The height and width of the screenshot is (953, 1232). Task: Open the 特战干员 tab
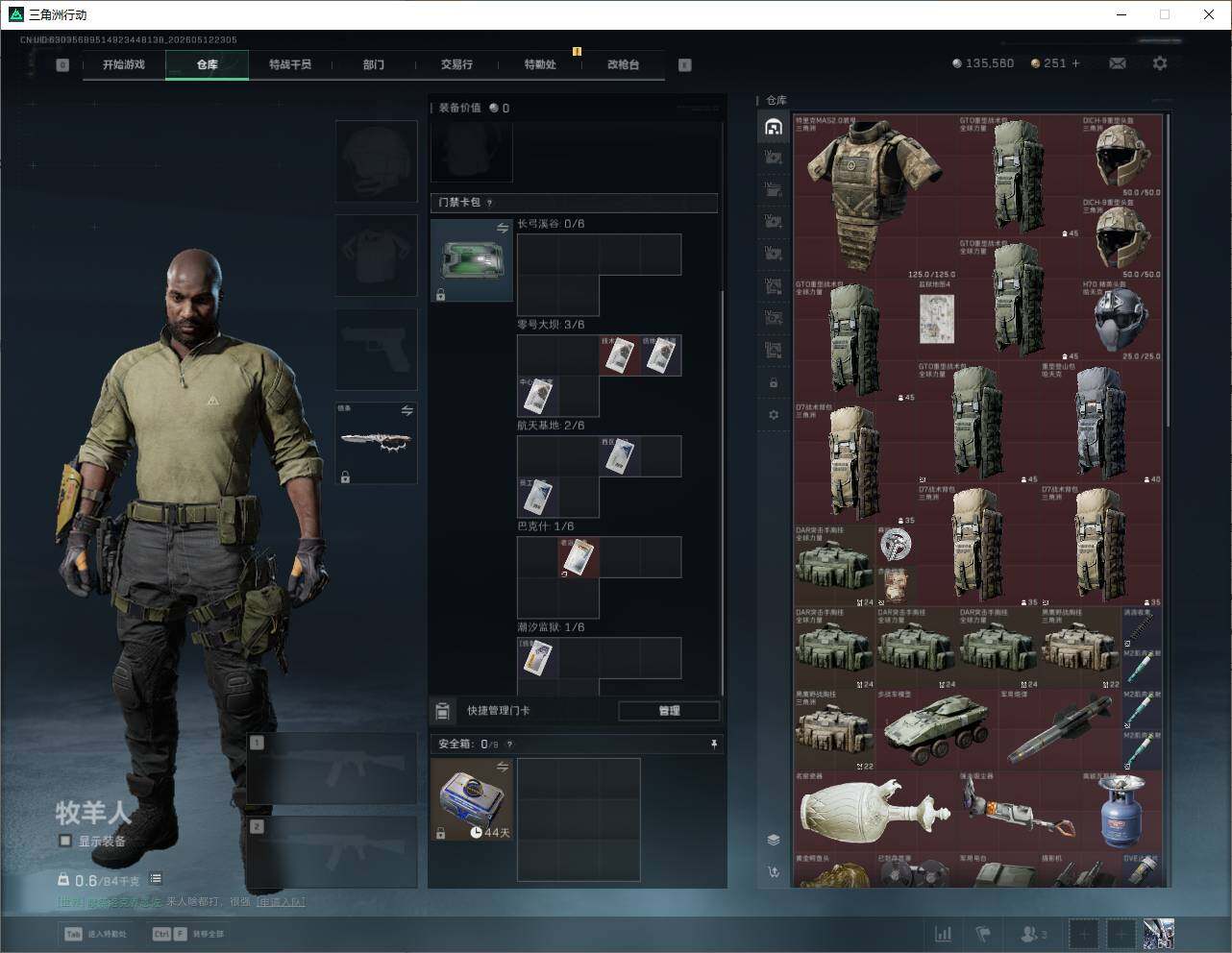(x=290, y=65)
